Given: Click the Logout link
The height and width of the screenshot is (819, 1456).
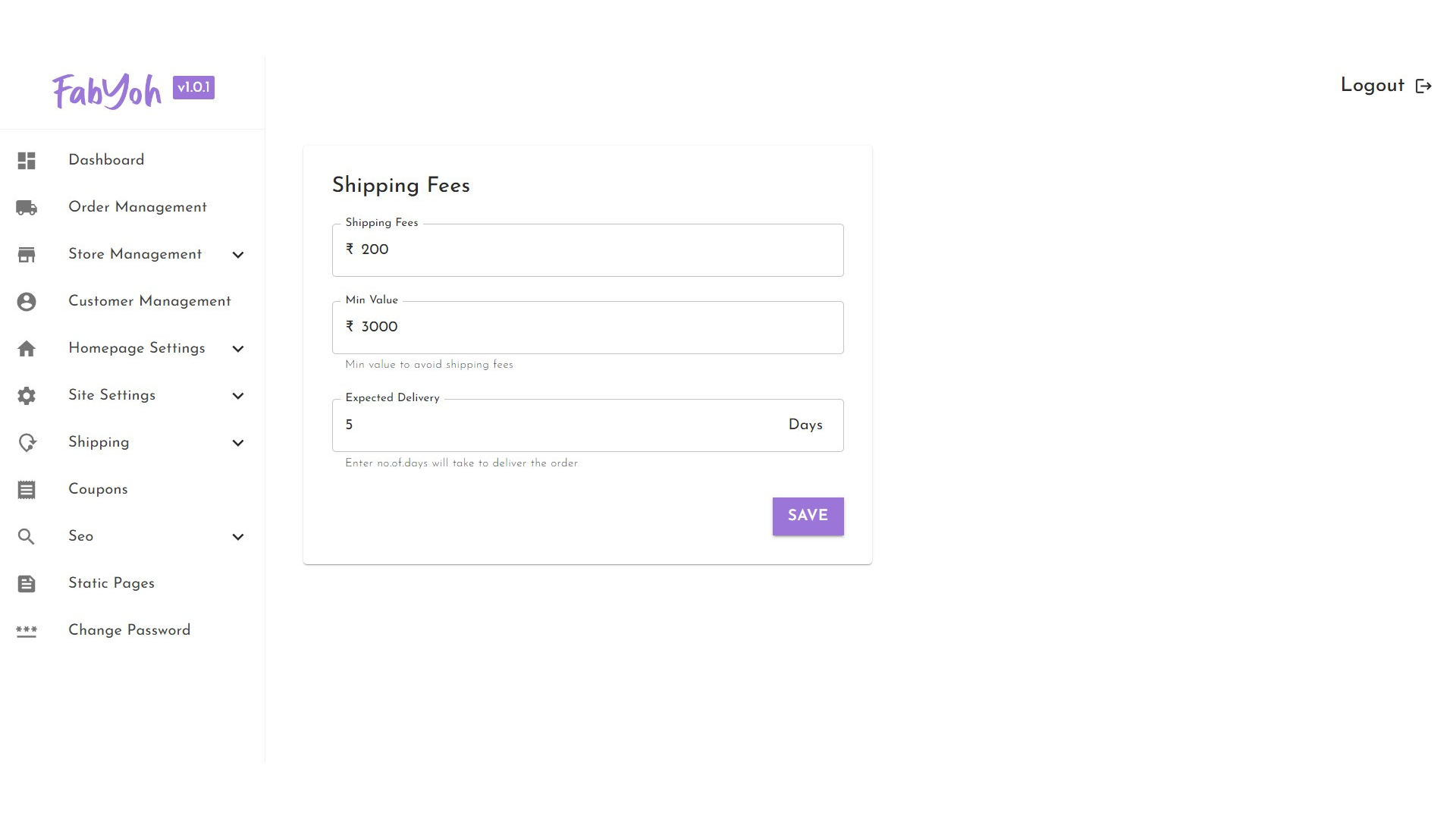Looking at the screenshot, I should [1372, 85].
